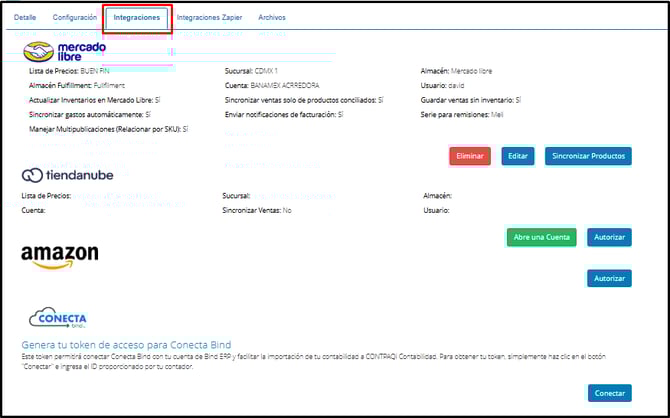
Task: Go to the Archivos tab
Action: 272,18
